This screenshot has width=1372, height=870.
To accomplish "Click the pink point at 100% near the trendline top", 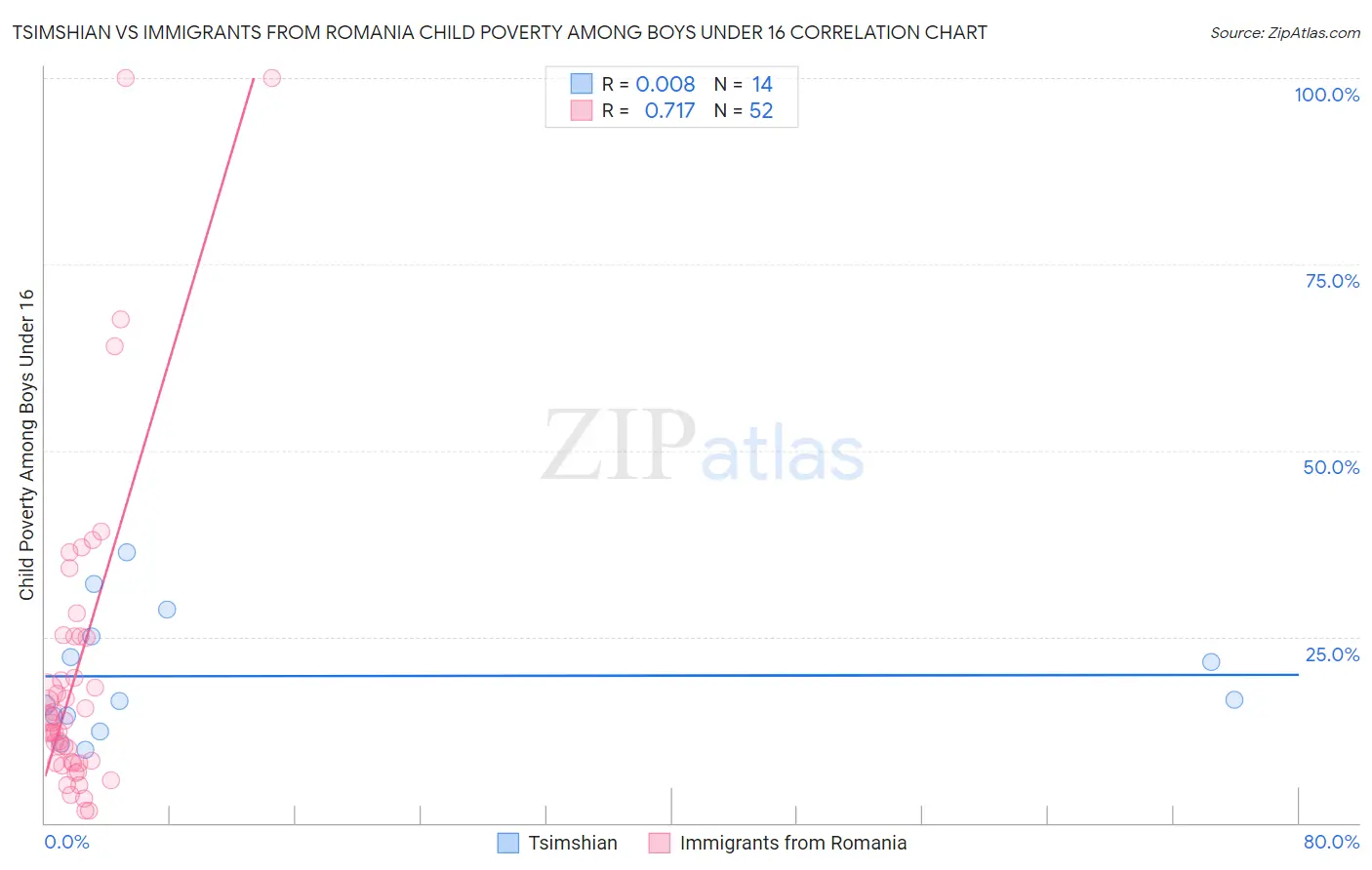I will [272, 78].
